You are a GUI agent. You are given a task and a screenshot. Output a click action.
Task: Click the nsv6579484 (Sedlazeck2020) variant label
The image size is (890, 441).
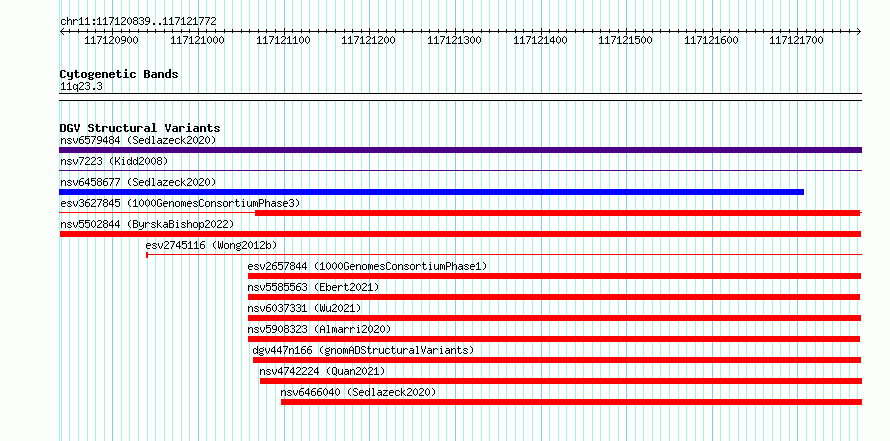(x=138, y=140)
